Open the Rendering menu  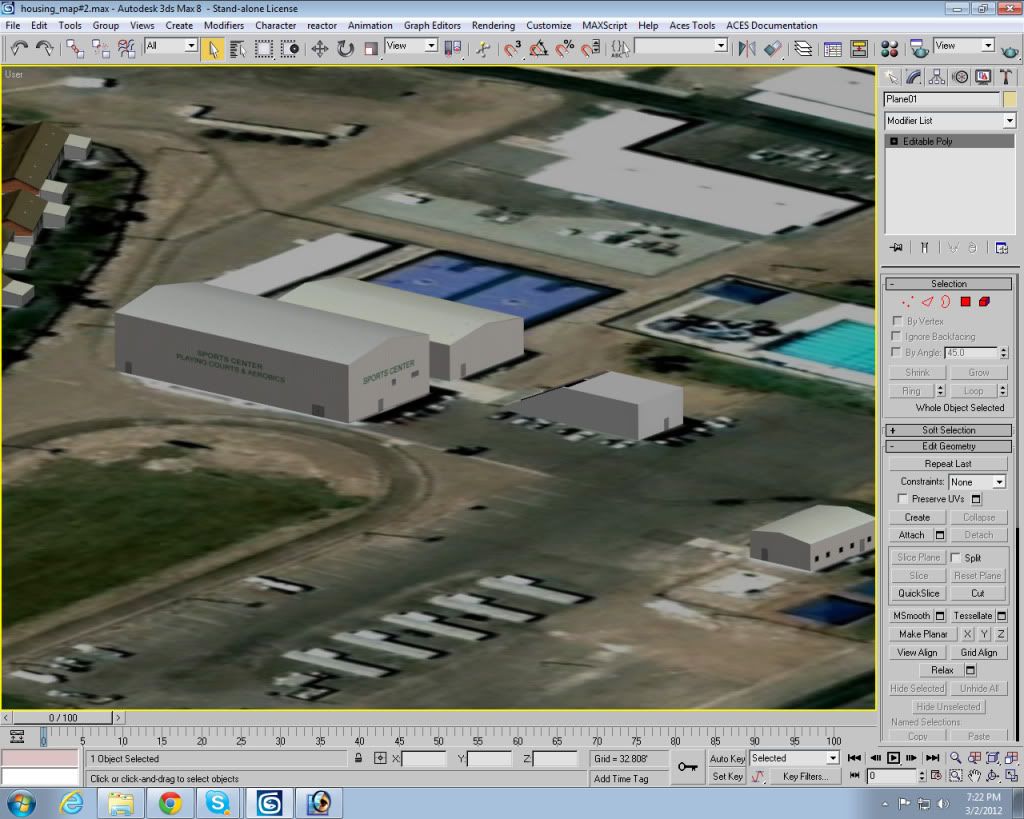point(493,25)
